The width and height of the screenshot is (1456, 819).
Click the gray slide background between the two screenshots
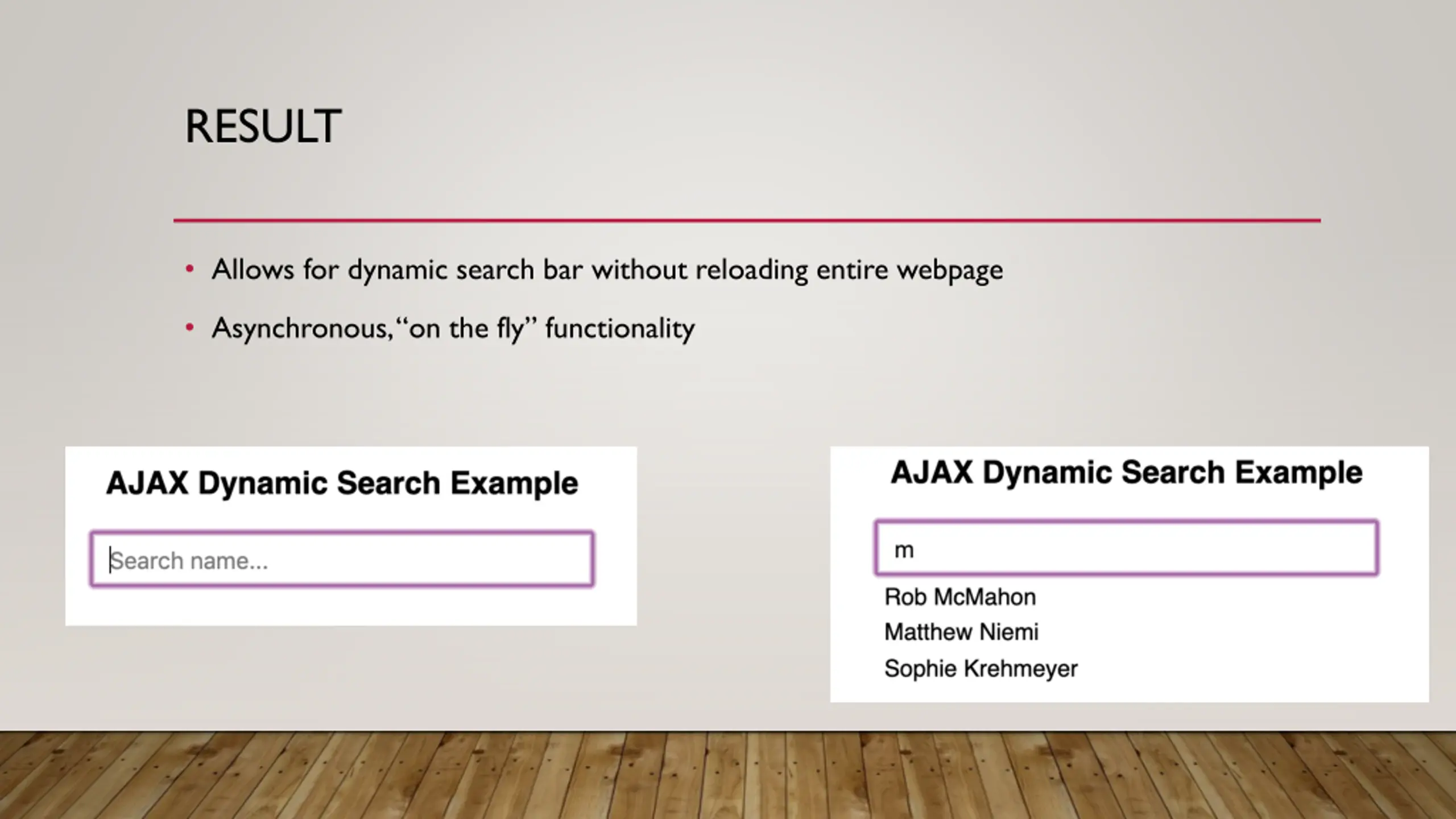coord(734,569)
